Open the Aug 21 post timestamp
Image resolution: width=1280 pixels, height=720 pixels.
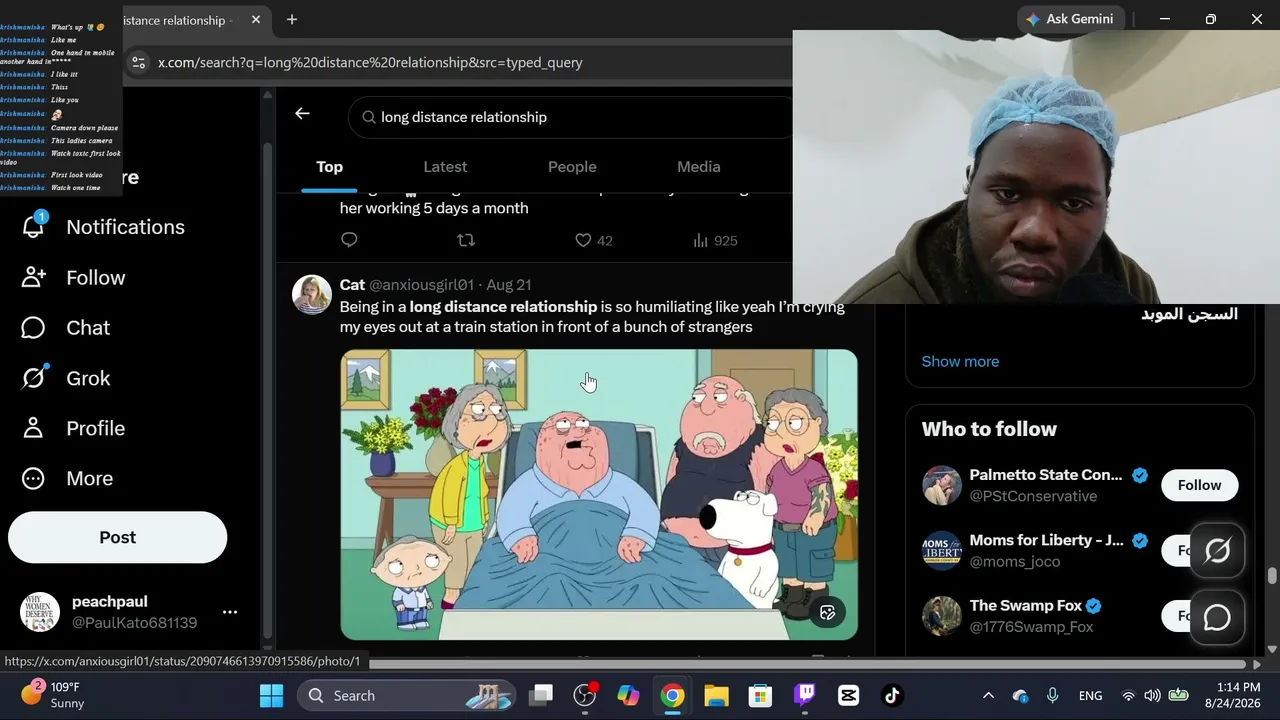(509, 285)
